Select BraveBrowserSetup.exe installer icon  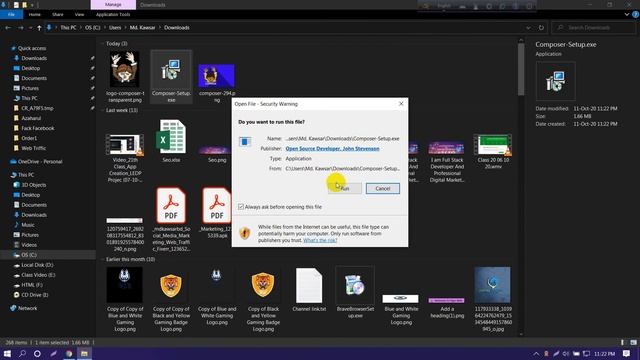(x=354, y=285)
